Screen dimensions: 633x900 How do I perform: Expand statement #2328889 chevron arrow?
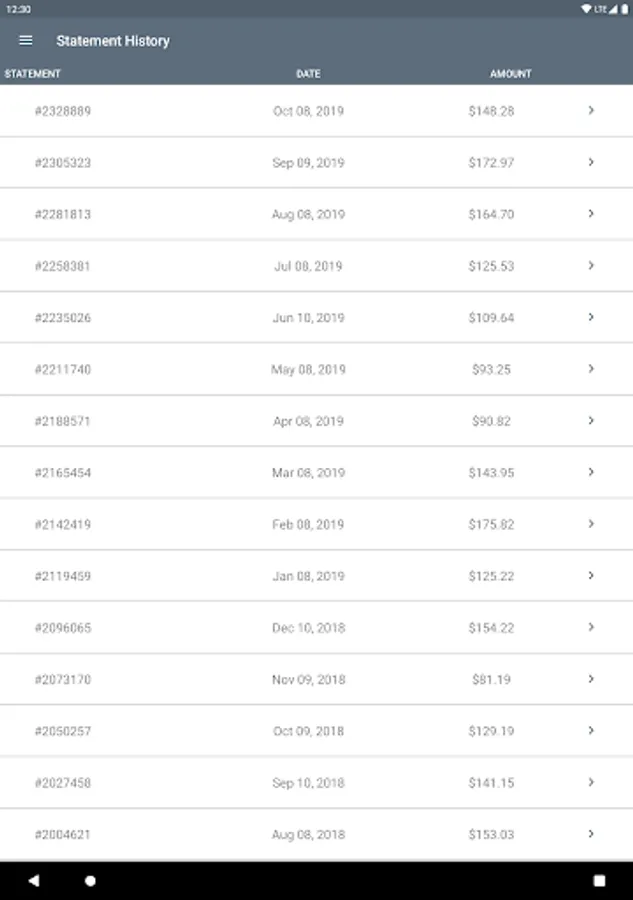pyautogui.click(x=591, y=111)
